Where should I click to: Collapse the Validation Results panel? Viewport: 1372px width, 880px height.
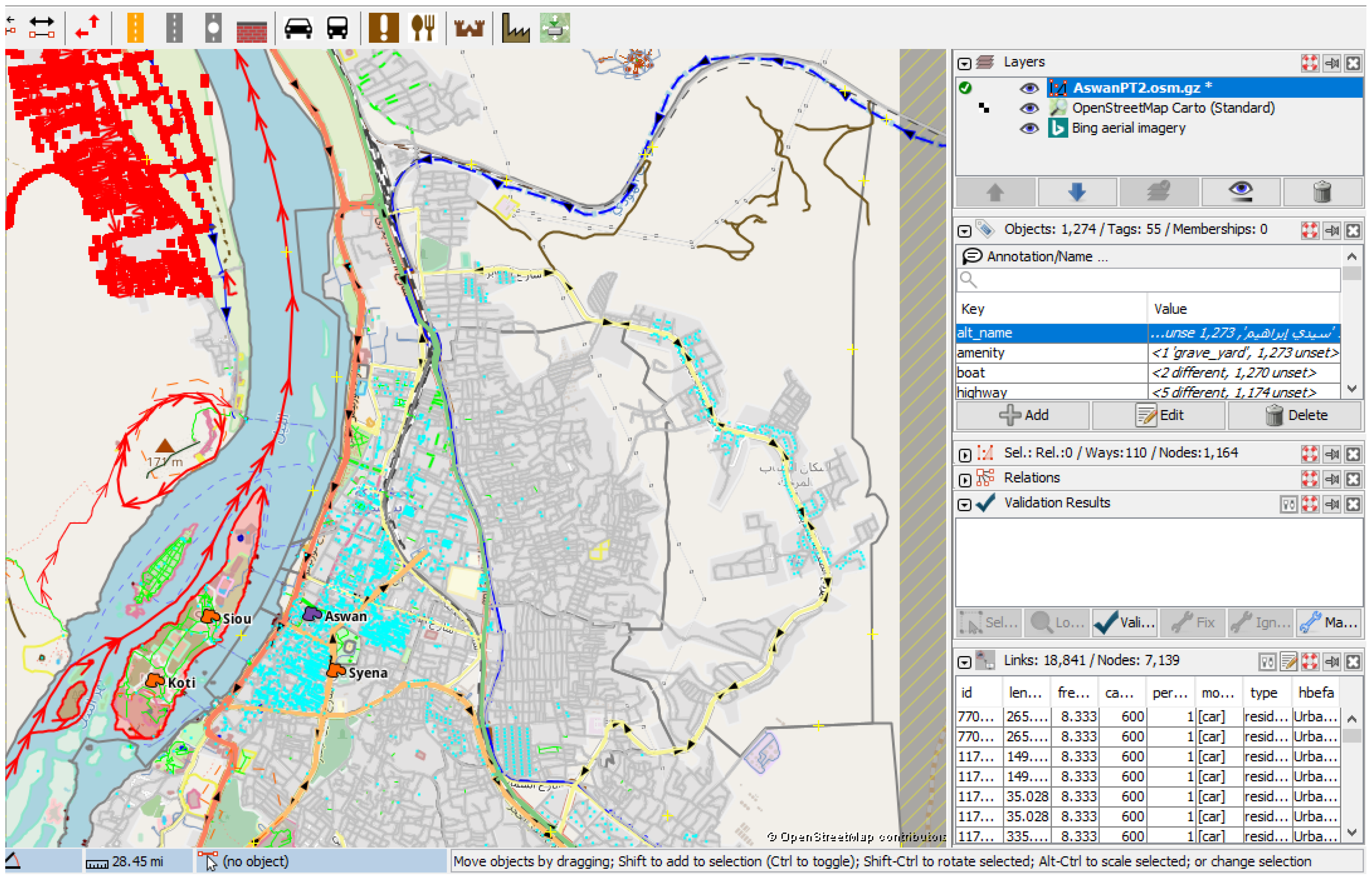[x=965, y=504]
